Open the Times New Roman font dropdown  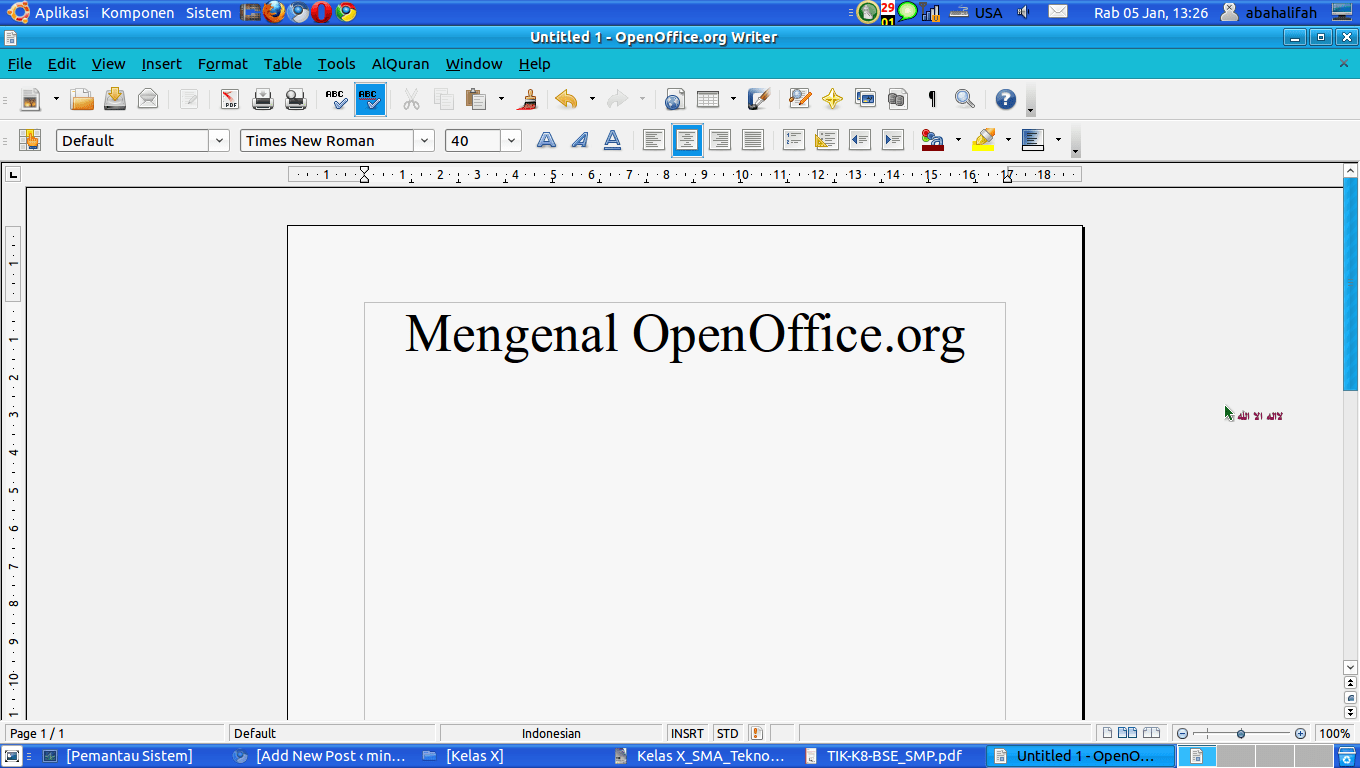[425, 141]
